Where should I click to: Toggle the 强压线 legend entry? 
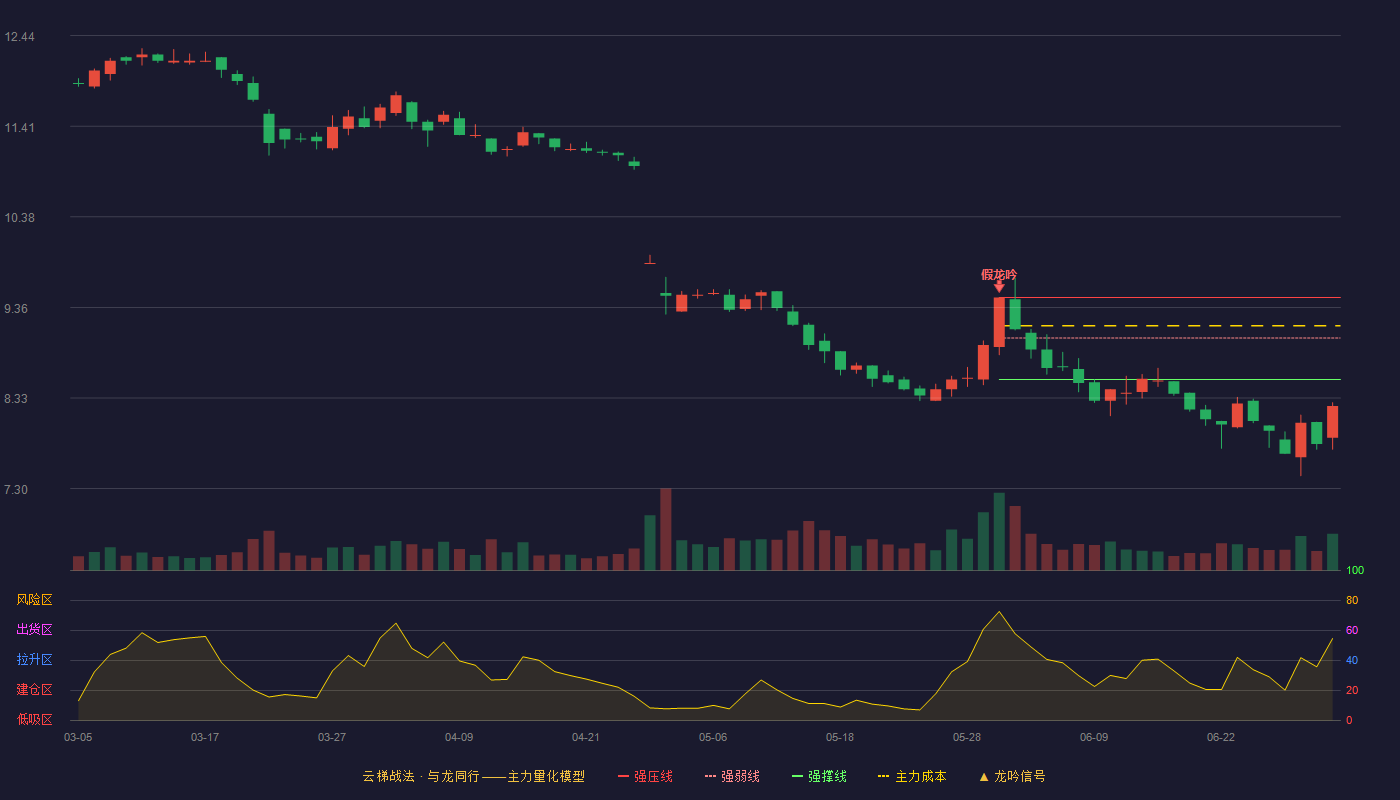tap(645, 776)
